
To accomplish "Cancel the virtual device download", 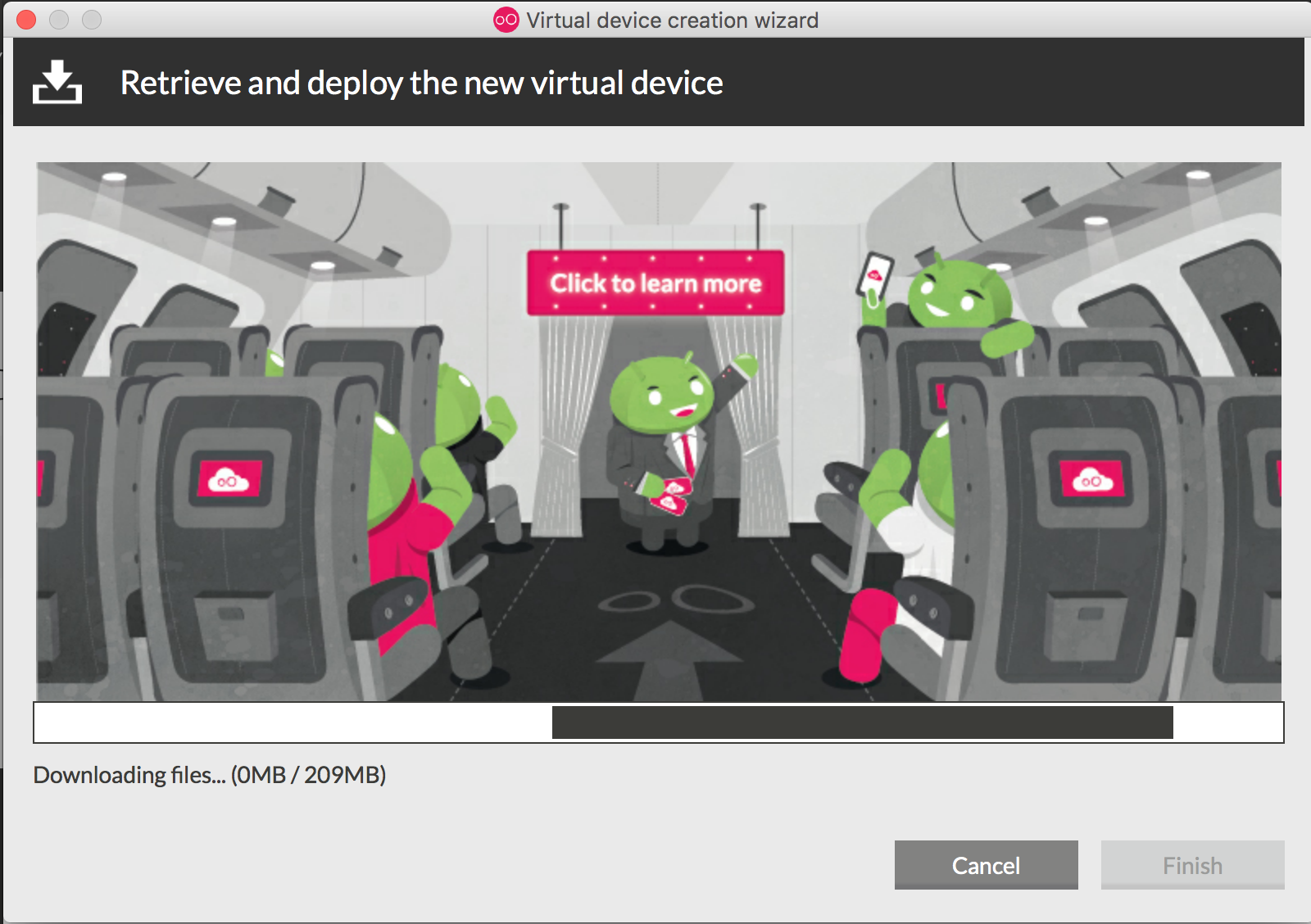I will pyautogui.click(x=986, y=865).
